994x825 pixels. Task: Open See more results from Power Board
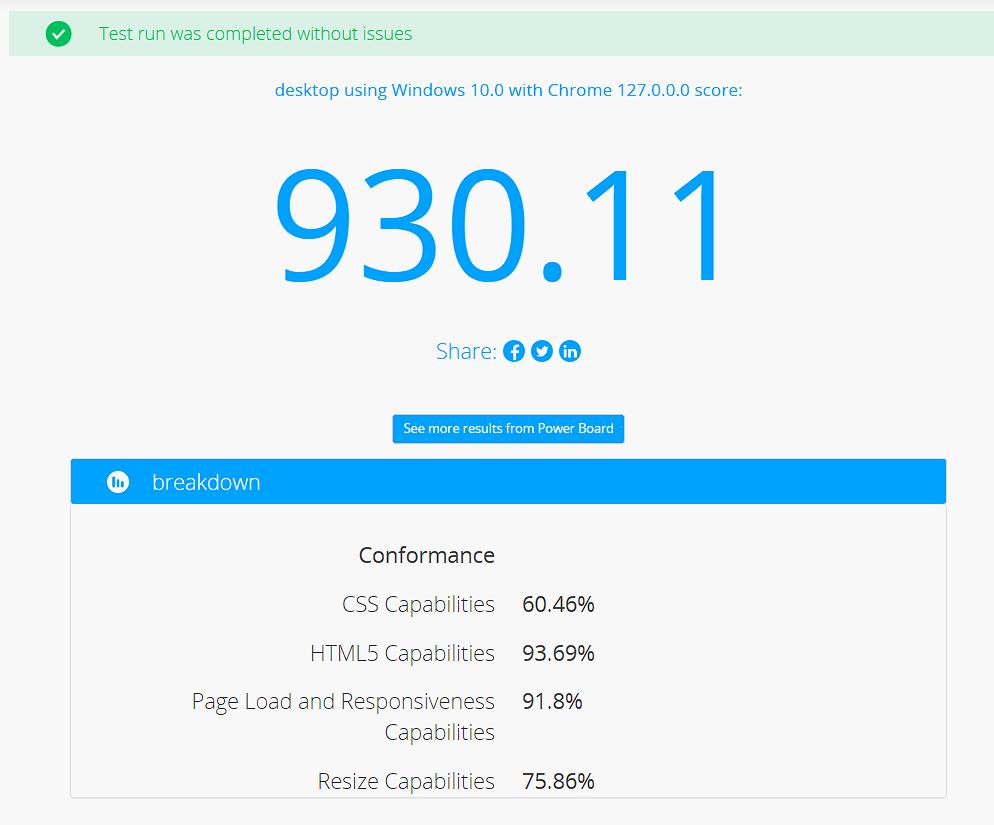pyautogui.click(x=508, y=429)
